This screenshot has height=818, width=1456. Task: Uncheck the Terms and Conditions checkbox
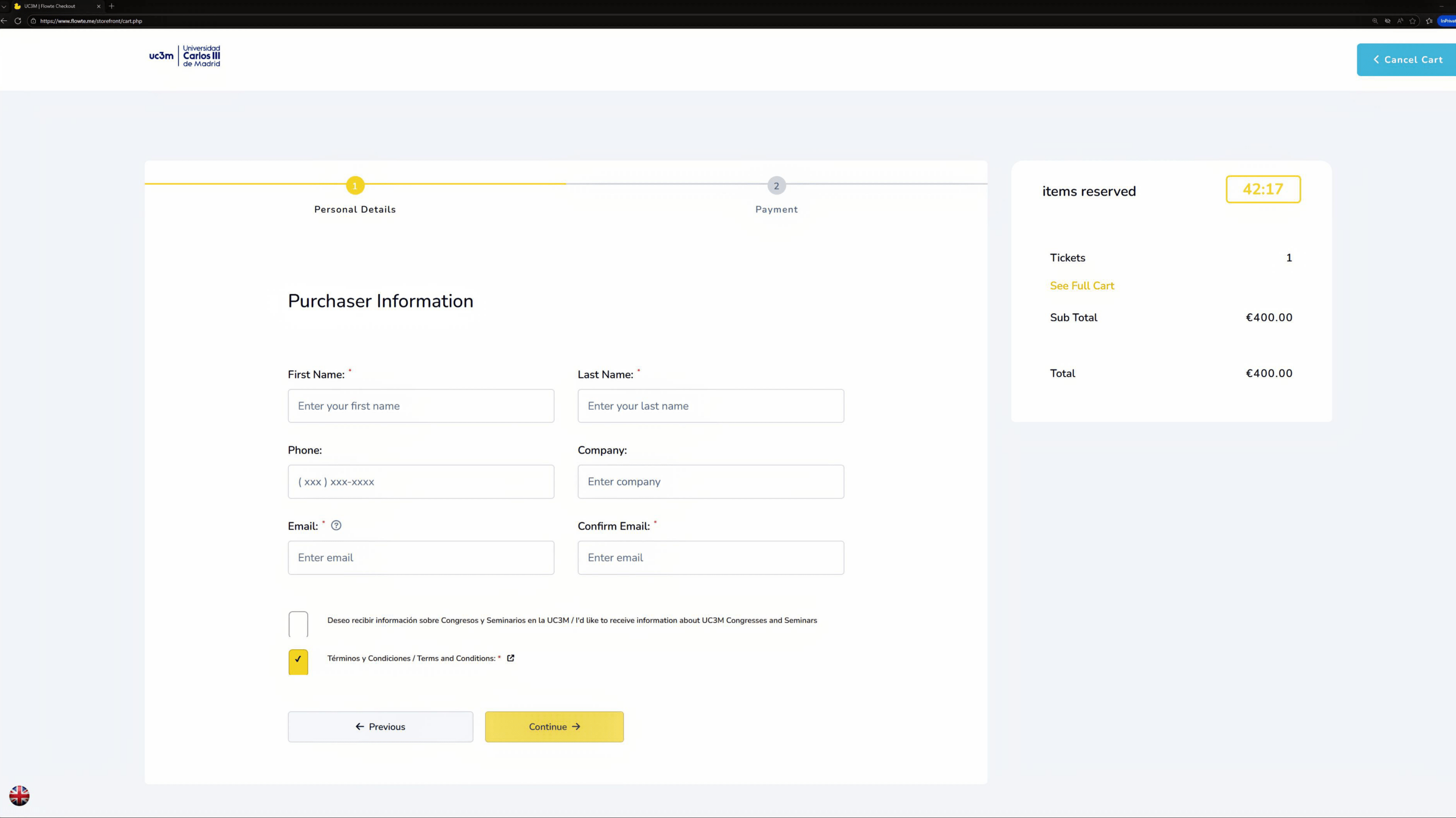coord(298,662)
